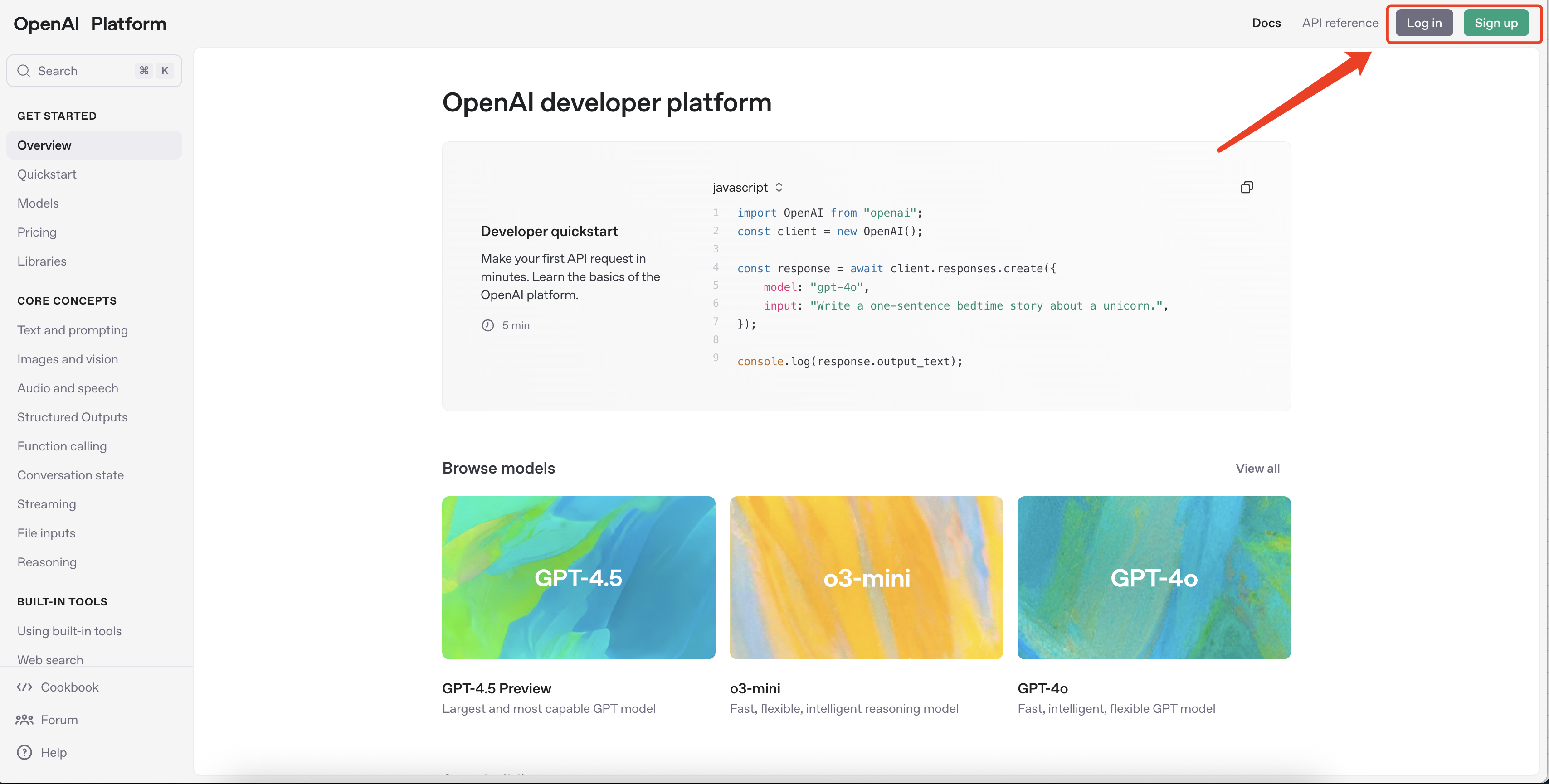Image resolution: width=1549 pixels, height=784 pixels.
Task: Select the Docs tab
Action: click(x=1266, y=22)
